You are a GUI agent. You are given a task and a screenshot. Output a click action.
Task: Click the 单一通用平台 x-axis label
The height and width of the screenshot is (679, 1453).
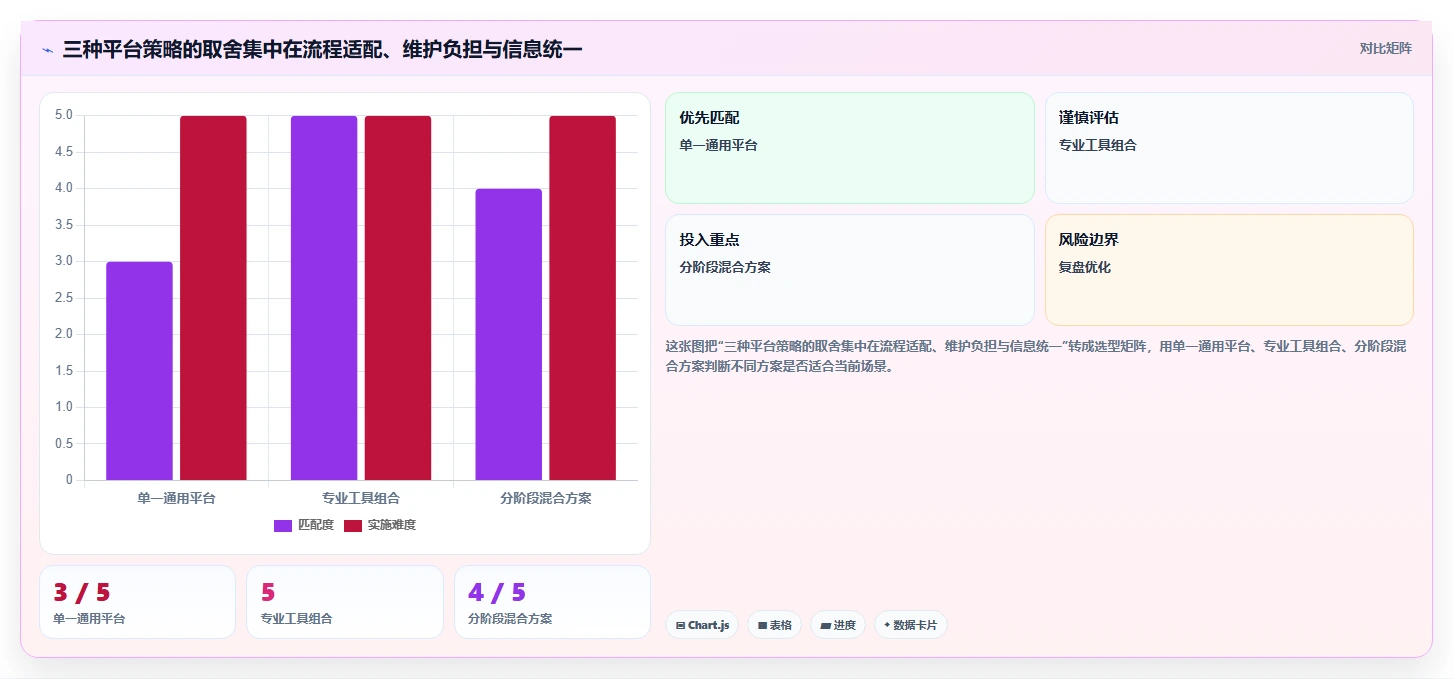(x=176, y=498)
